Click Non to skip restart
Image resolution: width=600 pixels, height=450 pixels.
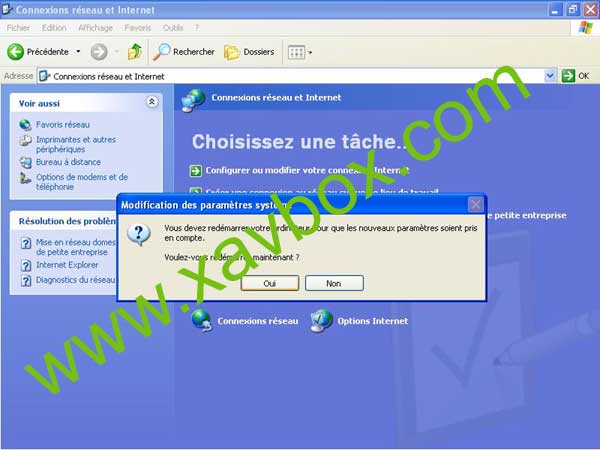point(334,283)
